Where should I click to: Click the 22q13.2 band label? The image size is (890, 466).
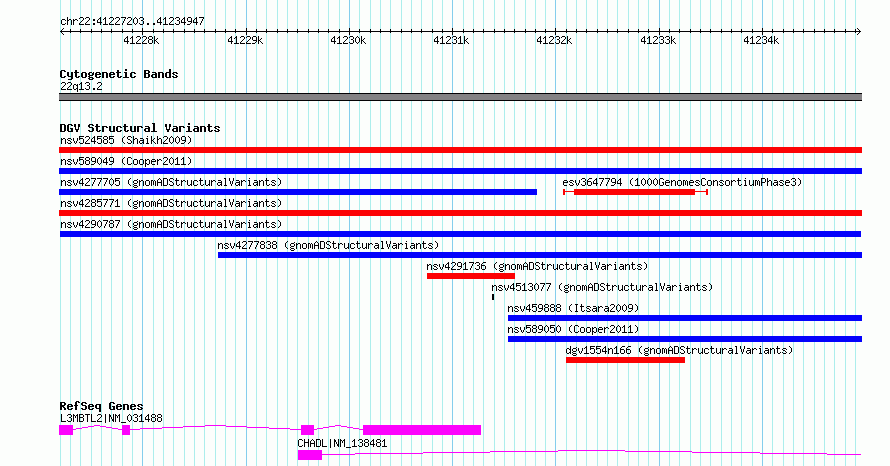(81, 86)
